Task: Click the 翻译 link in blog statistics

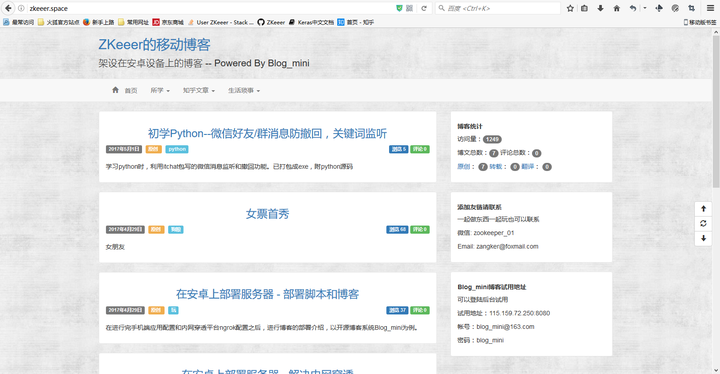Action: click(528, 166)
